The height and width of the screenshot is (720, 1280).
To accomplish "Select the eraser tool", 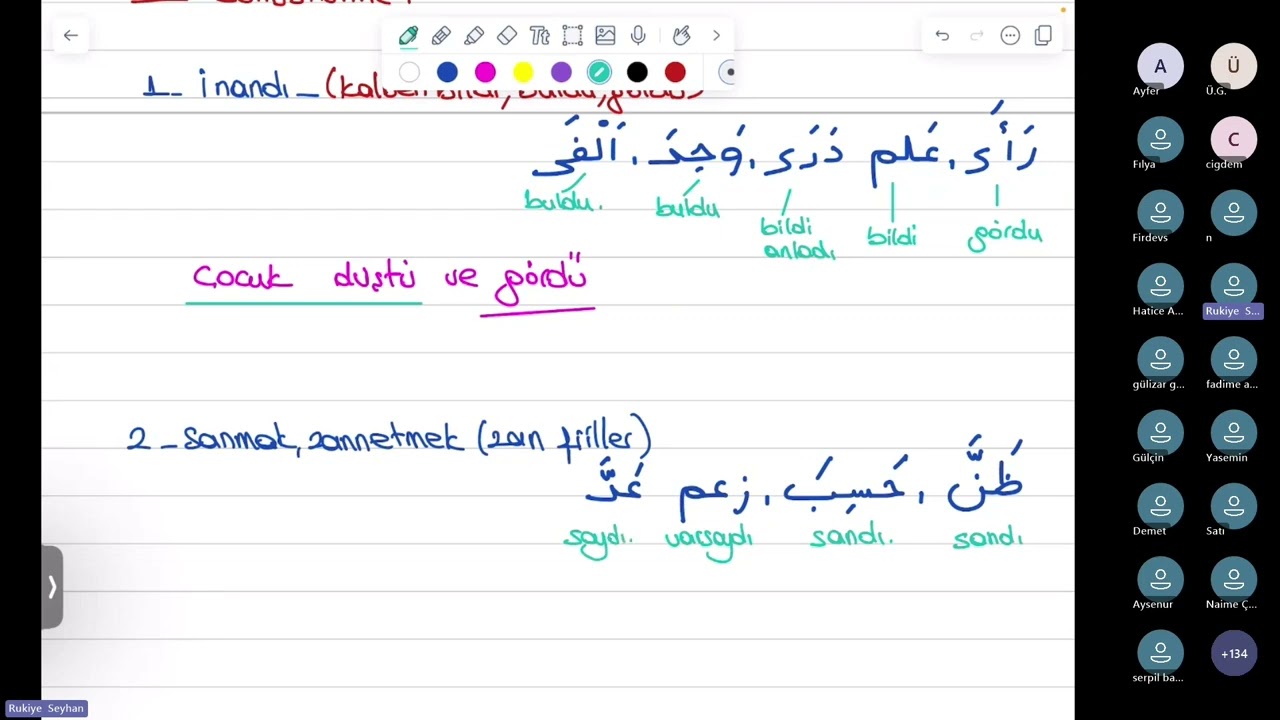I will tap(507, 36).
